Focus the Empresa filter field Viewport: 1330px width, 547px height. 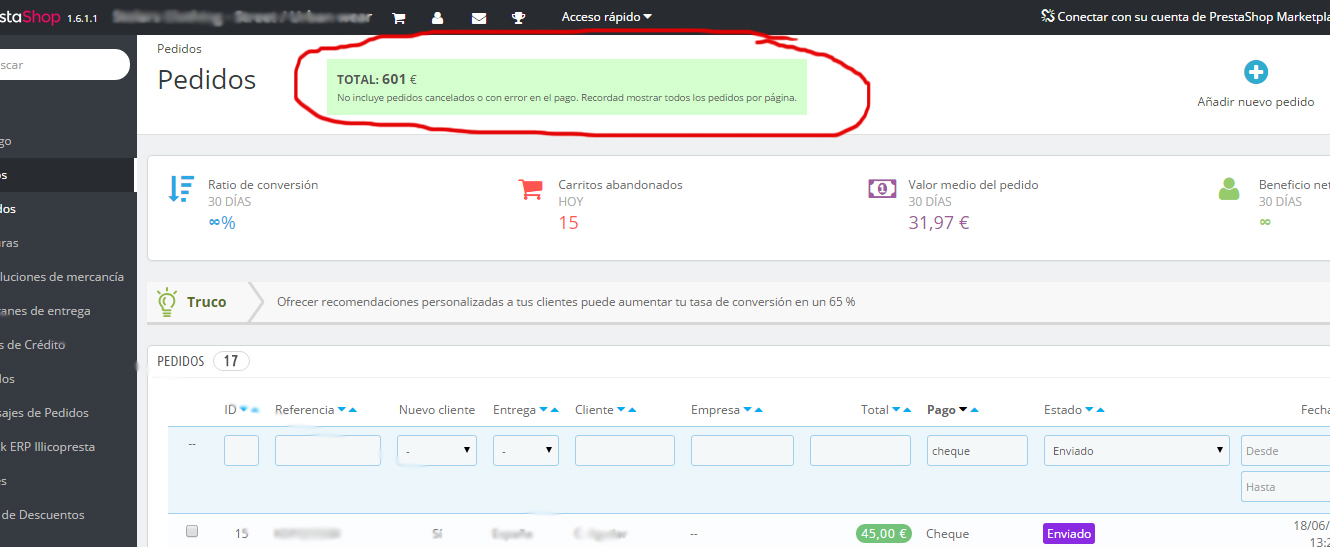coord(742,451)
